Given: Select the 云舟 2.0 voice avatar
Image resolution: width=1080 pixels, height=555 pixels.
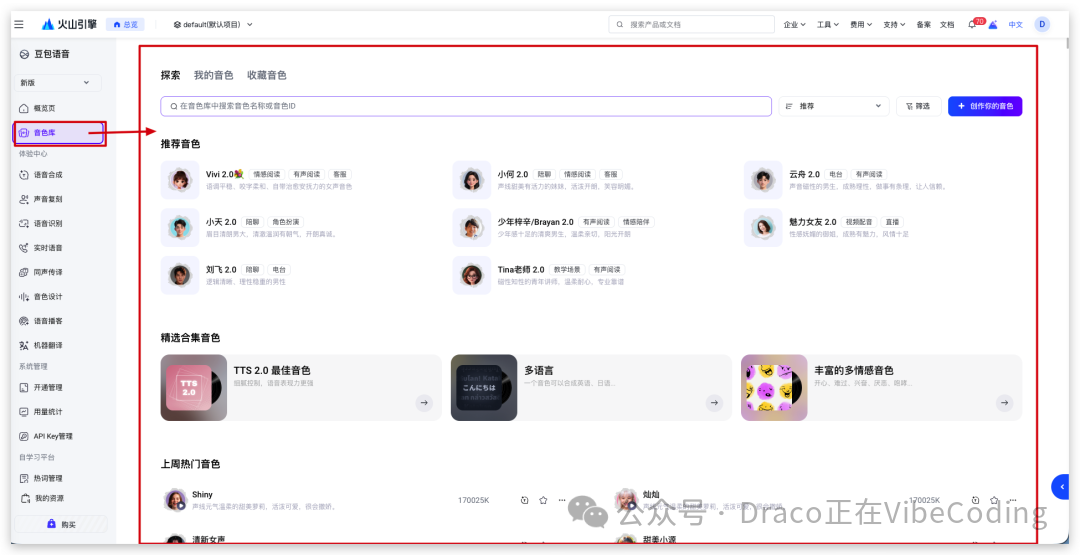Looking at the screenshot, I should (763, 180).
